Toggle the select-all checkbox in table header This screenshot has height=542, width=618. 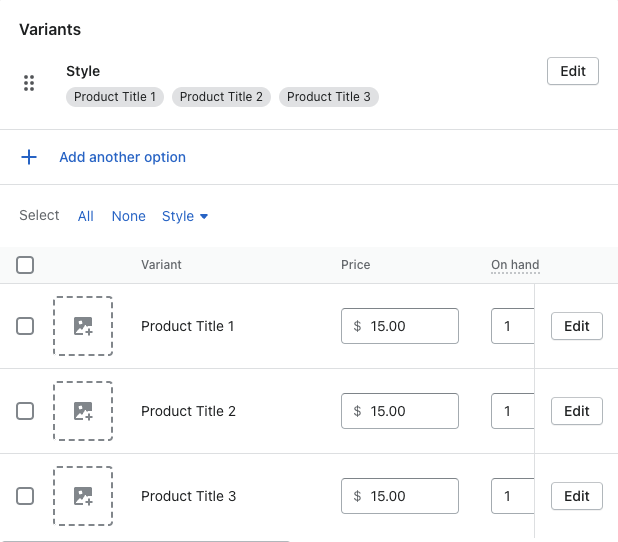[25, 265]
